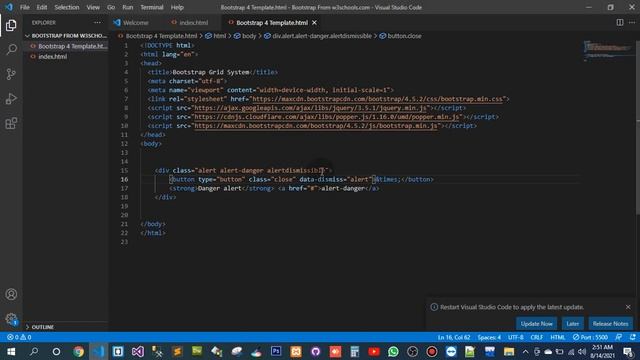Open the File Explorer taskbar icon
The image size is (640, 360).
tap(509, 351)
